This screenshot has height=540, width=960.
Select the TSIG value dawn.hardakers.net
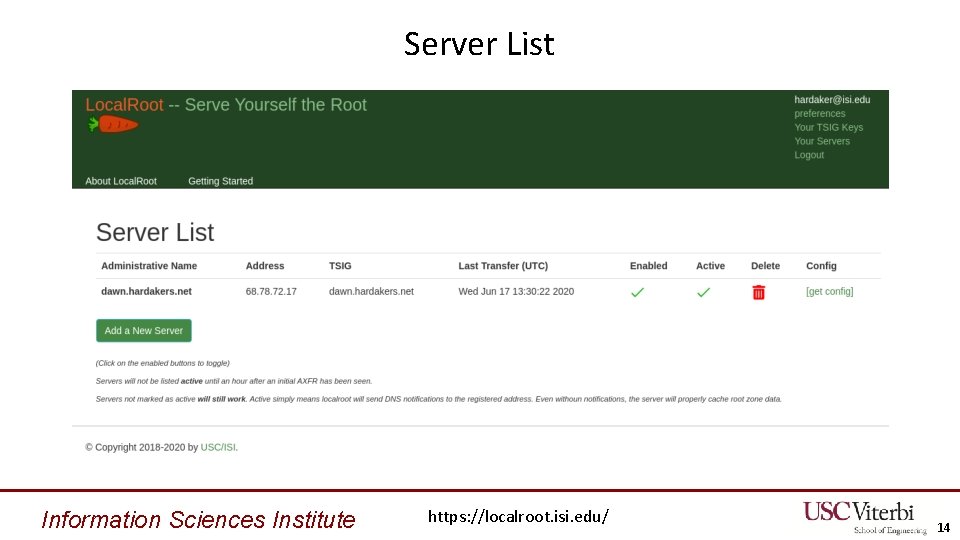tap(371, 291)
